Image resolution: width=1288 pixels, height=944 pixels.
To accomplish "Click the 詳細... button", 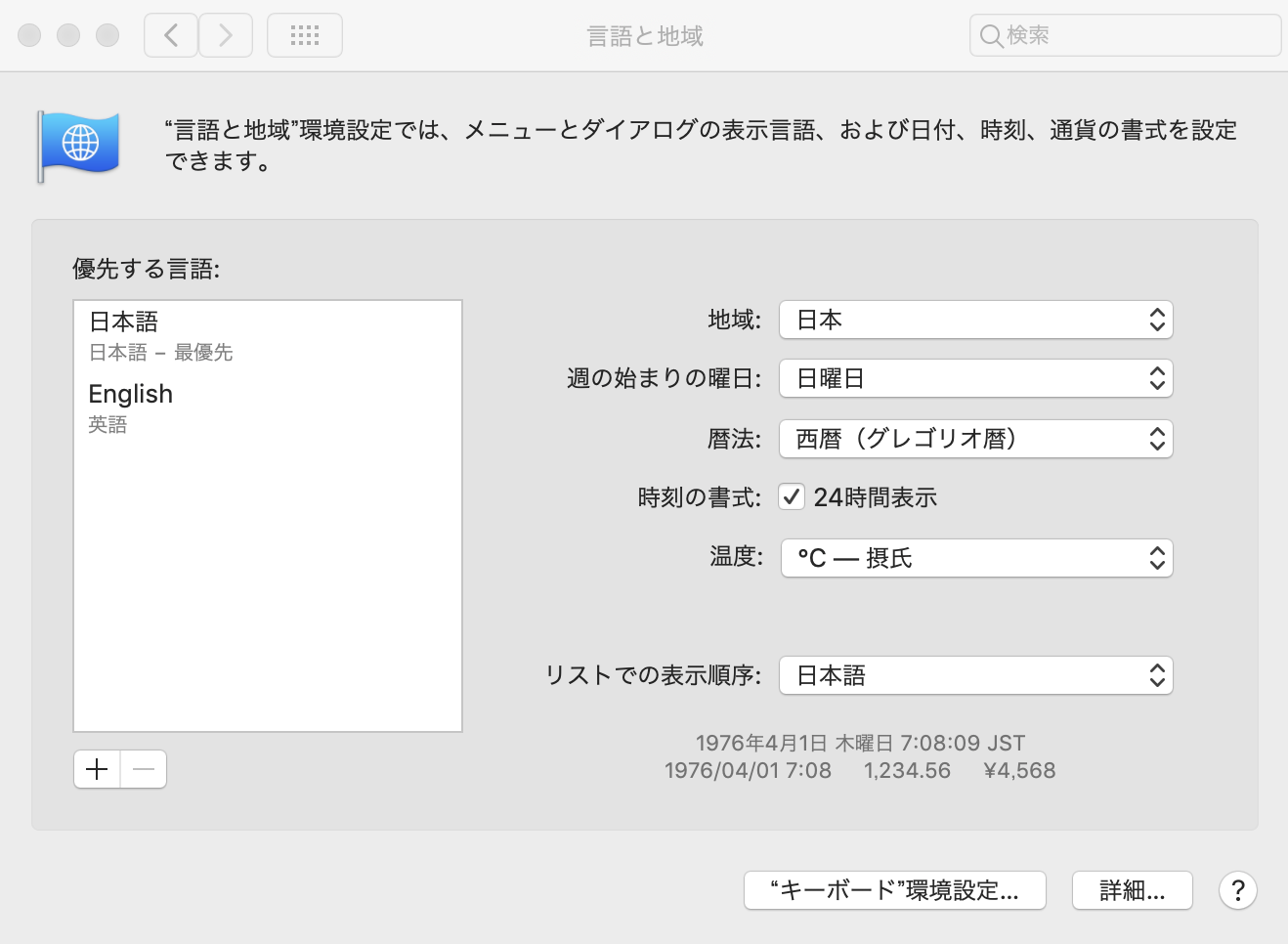I will point(1132,890).
